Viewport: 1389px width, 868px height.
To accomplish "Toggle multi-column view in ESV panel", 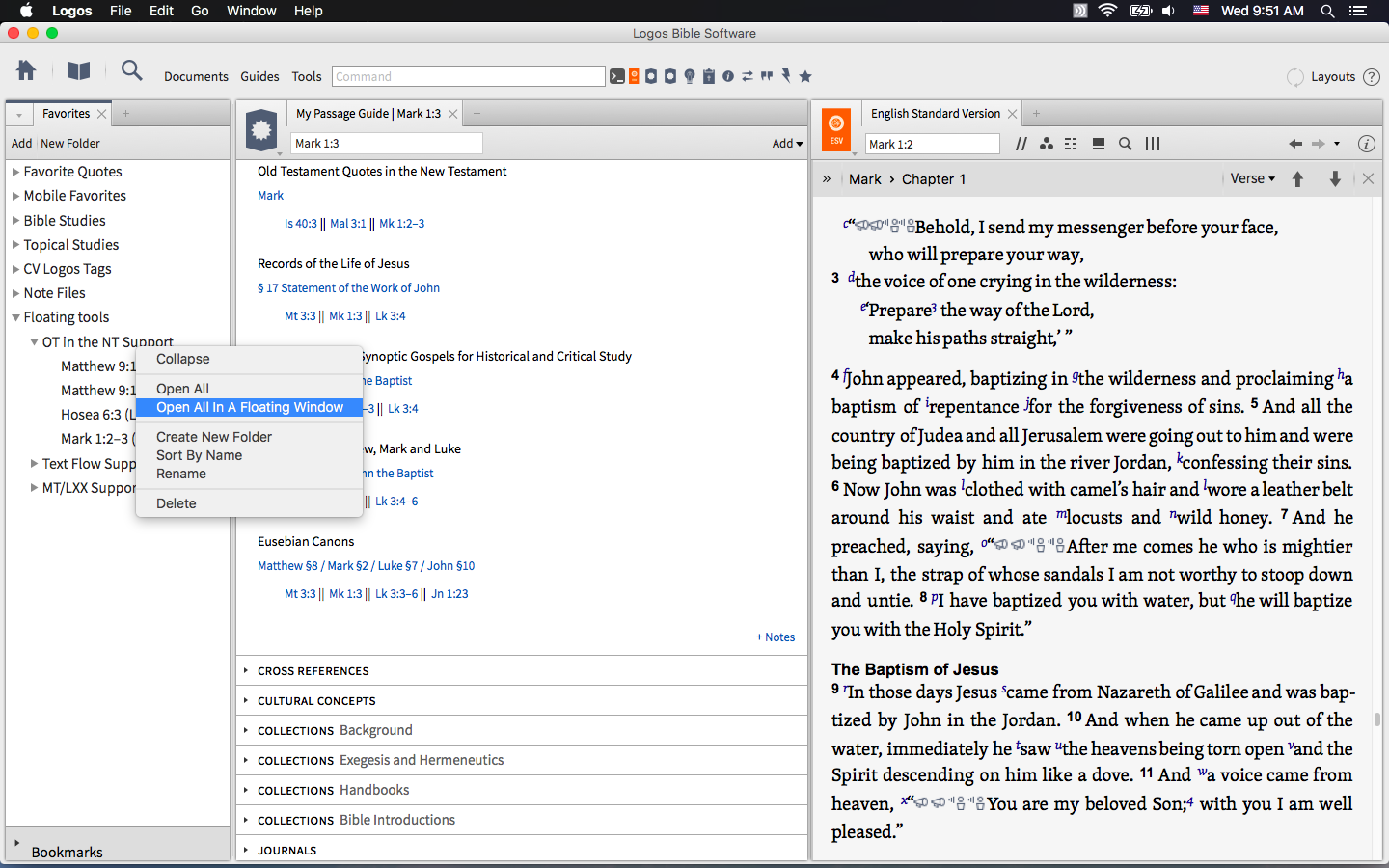I will click(1153, 144).
